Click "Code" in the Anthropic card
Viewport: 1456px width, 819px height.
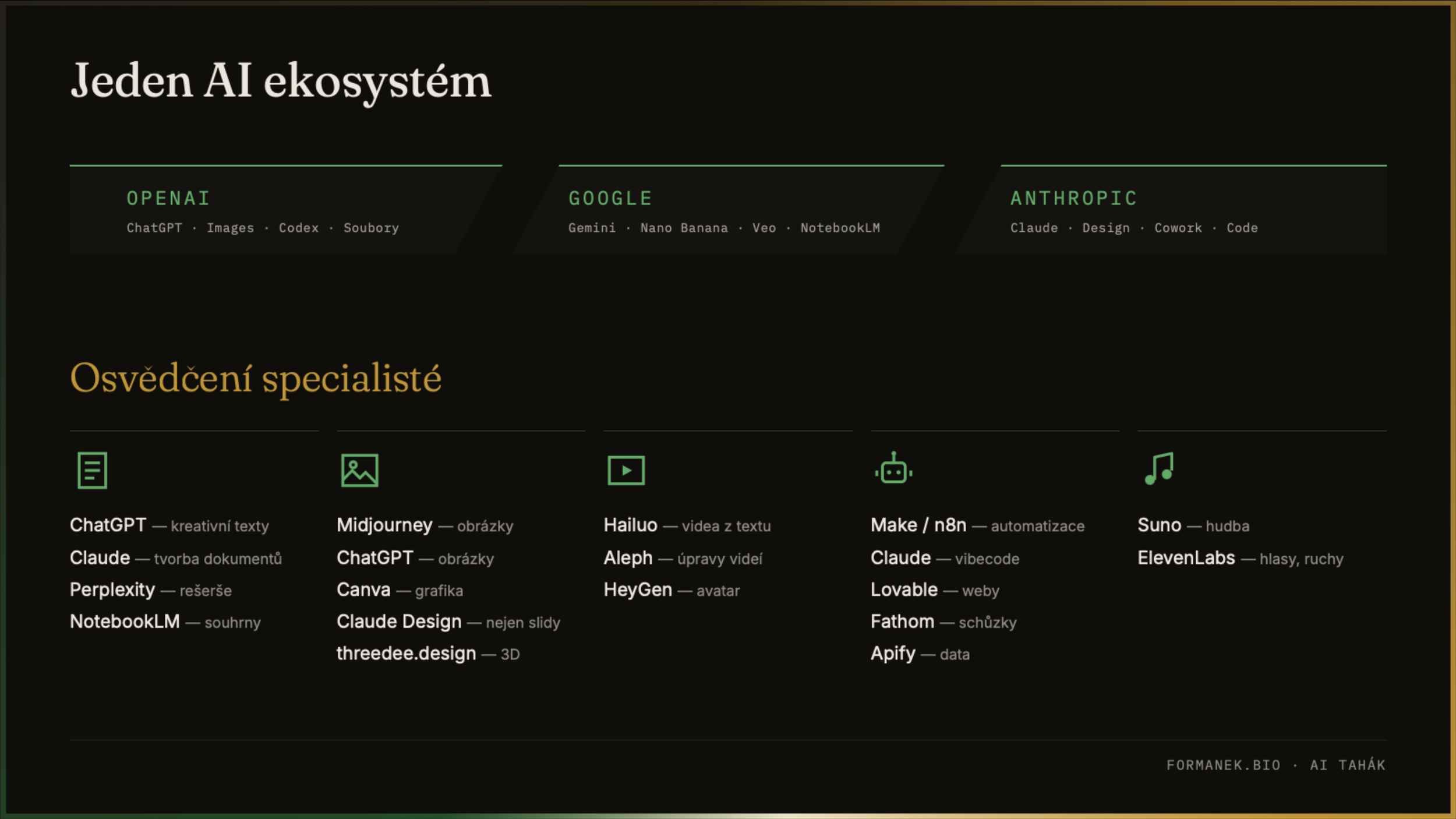[x=1242, y=228]
